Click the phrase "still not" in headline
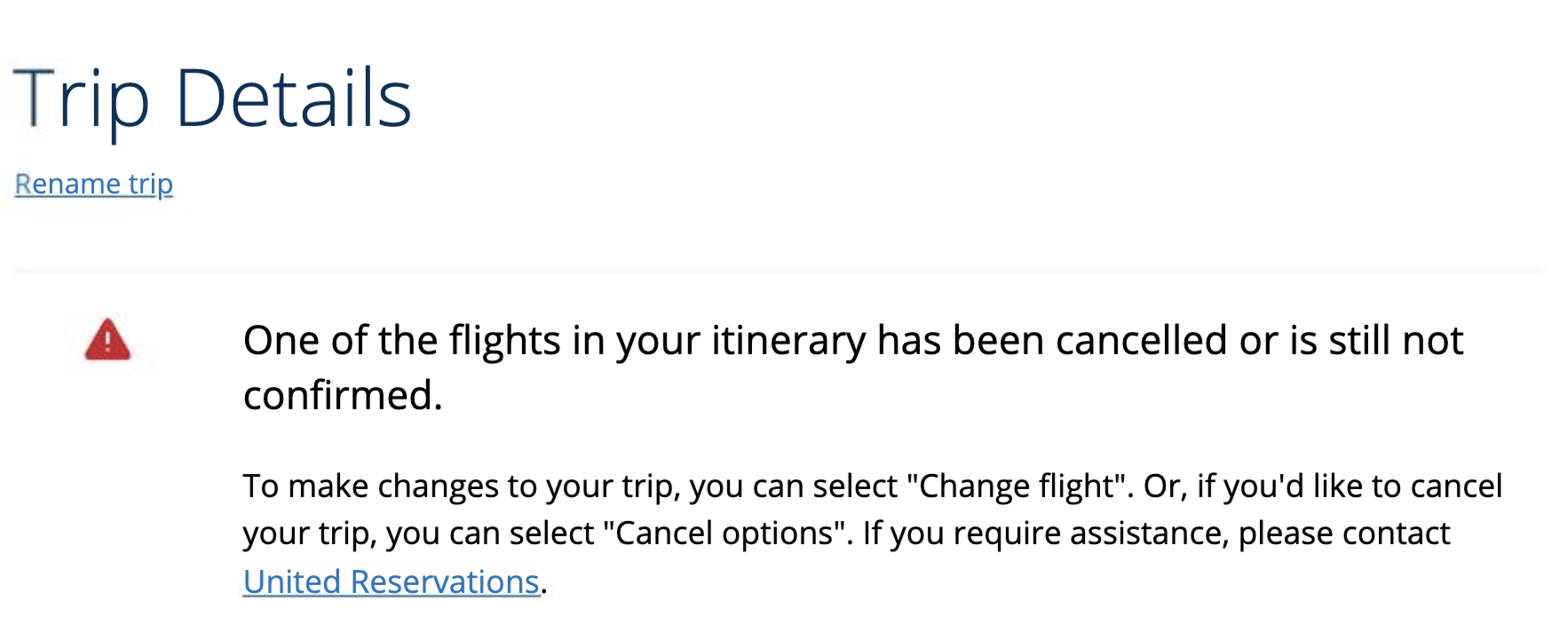This screenshot has width=1568, height=625. point(1395,341)
